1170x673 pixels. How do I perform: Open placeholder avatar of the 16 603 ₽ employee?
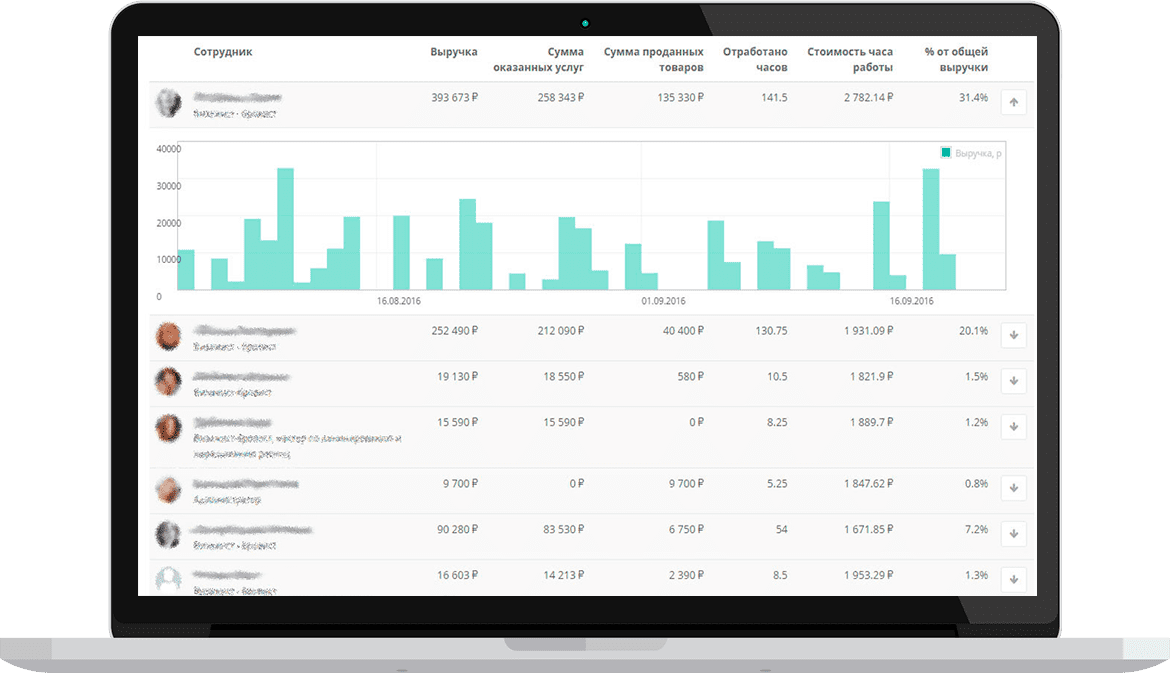(x=169, y=580)
